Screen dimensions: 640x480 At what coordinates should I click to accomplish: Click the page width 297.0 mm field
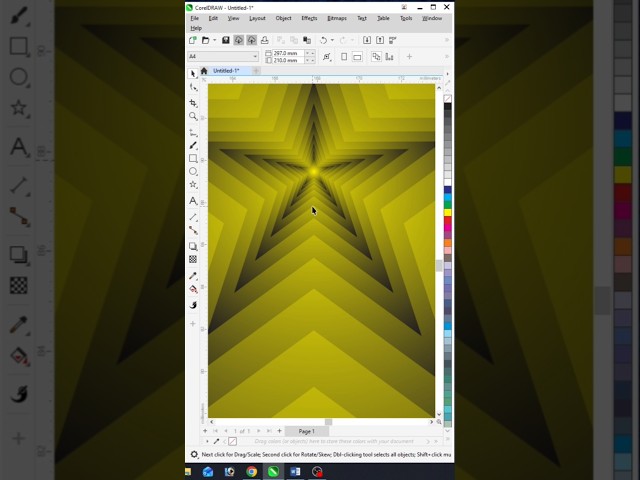[x=289, y=53]
